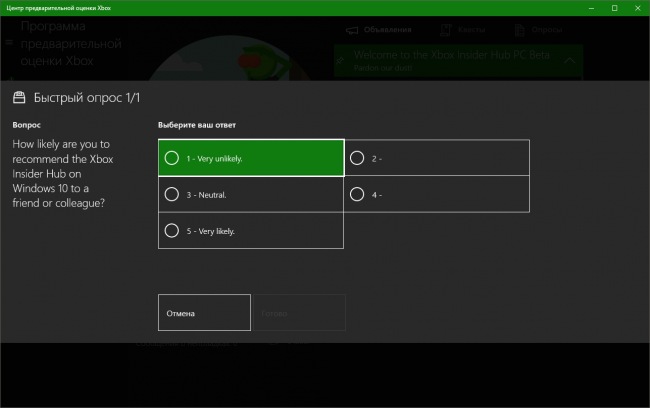The image size is (650, 408).
Task: Click the quick survey clipboard icon
Action: click(19, 97)
